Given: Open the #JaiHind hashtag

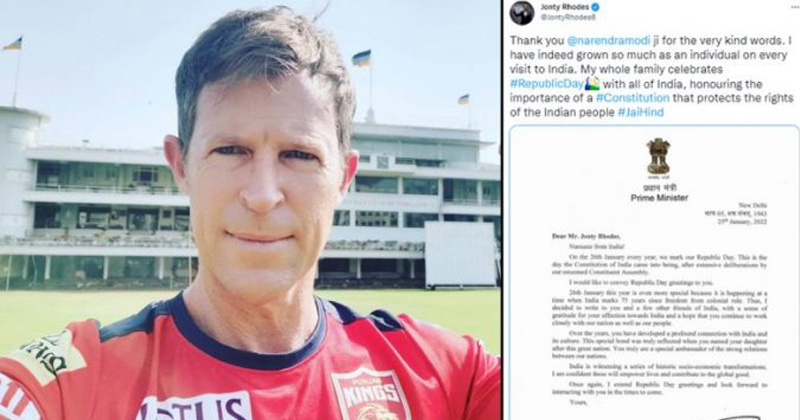Looking at the screenshot, I should tap(641, 112).
